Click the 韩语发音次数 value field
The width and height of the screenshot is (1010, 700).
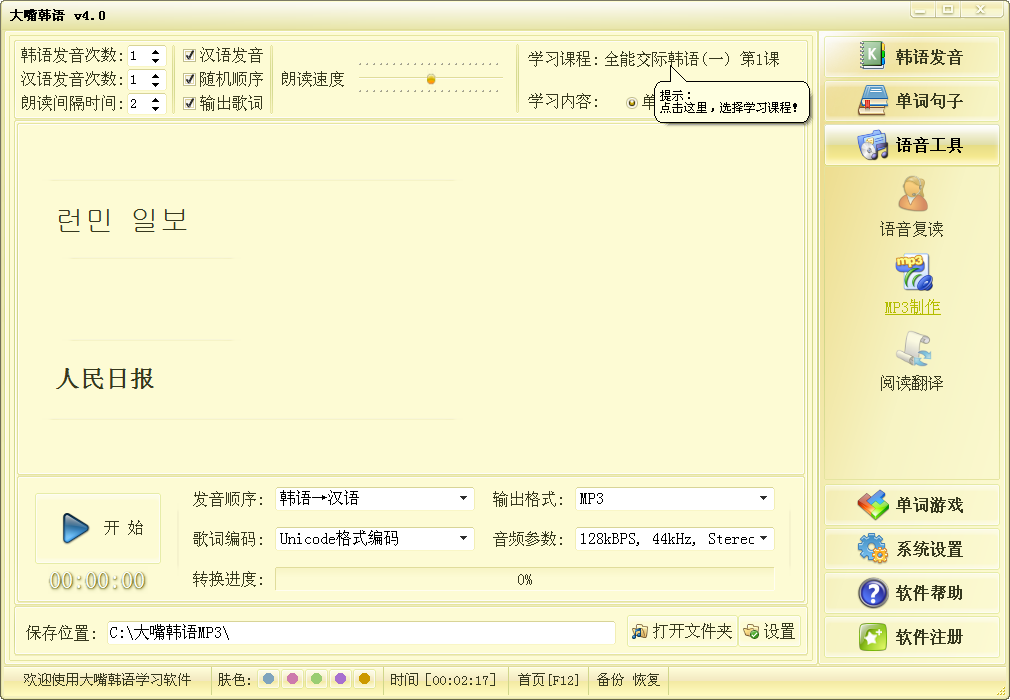click(138, 56)
